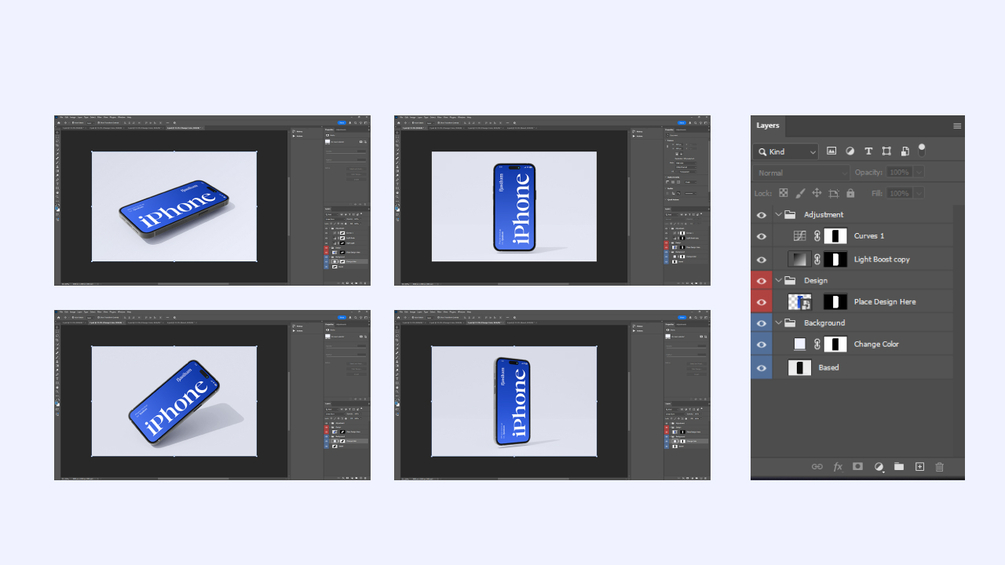The height and width of the screenshot is (565, 1005).
Task: Click the link layers icon
Action: pos(817,467)
